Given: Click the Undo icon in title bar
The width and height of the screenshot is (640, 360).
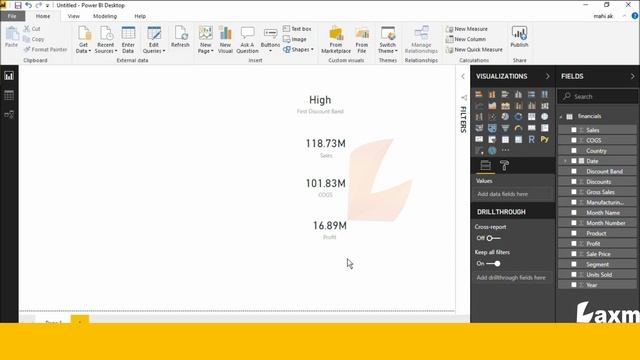Looking at the screenshot, I should coord(28,5).
